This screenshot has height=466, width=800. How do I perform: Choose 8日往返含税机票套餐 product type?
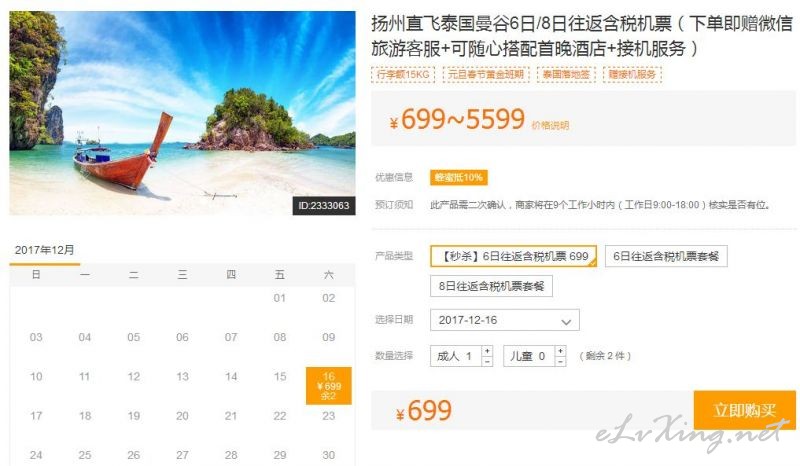(x=491, y=286)
